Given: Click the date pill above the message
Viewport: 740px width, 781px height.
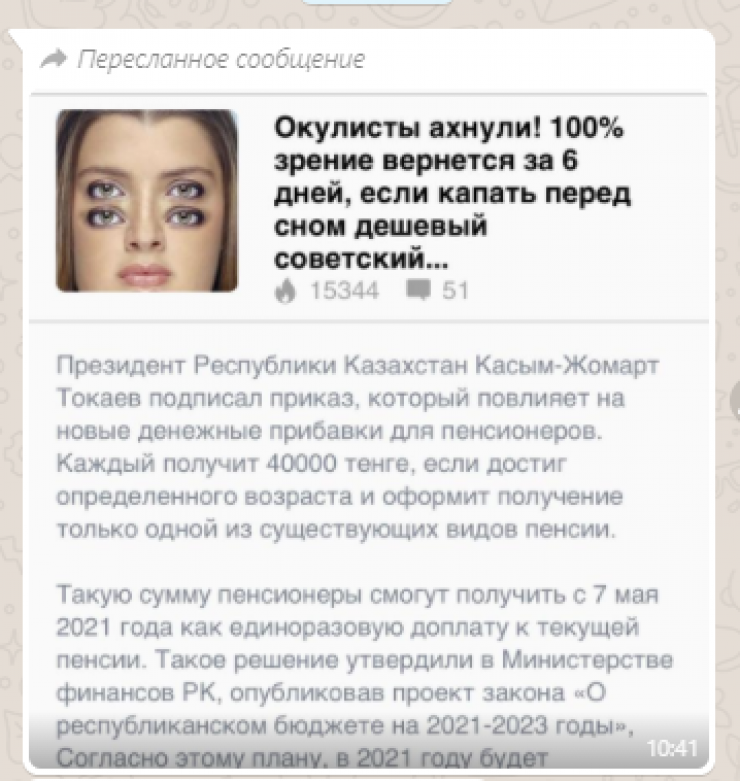Looking at the screenshot, I should click(x=377, y=2).
